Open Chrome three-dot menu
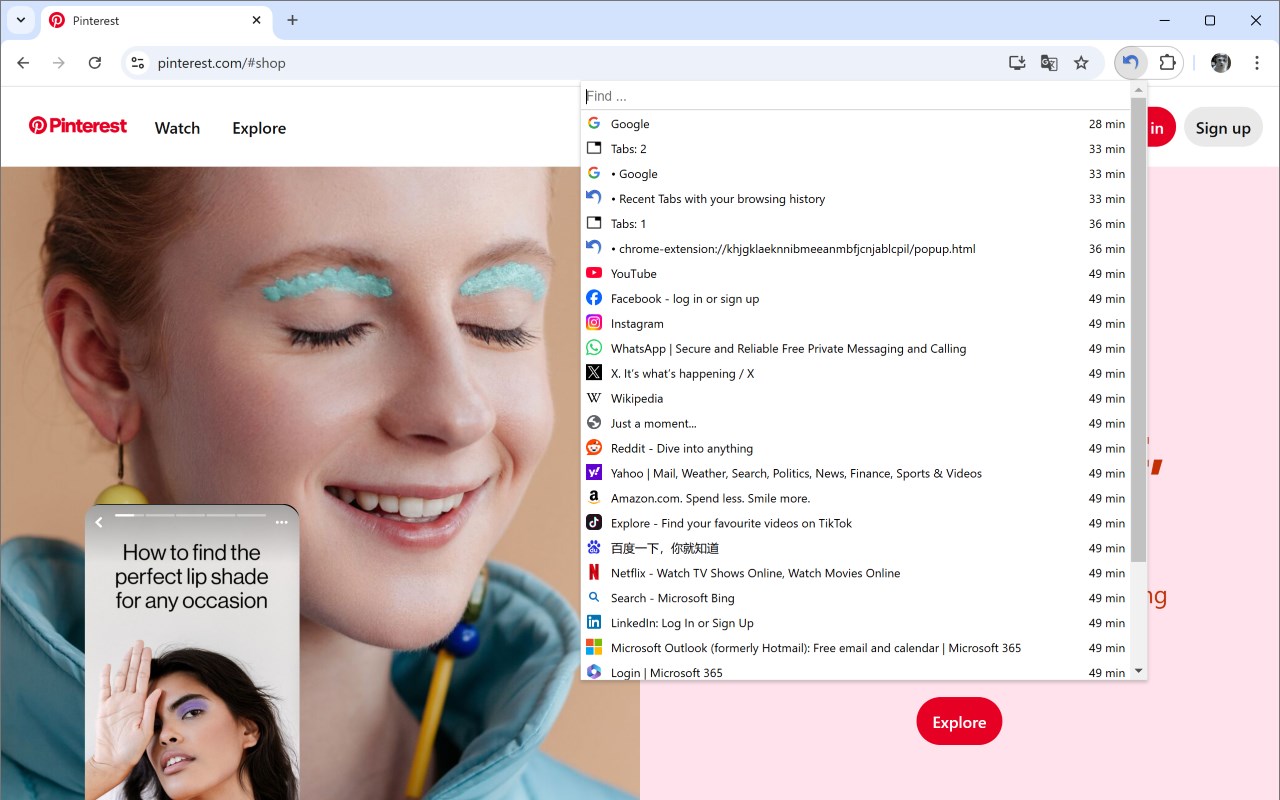 (1257, 63)
